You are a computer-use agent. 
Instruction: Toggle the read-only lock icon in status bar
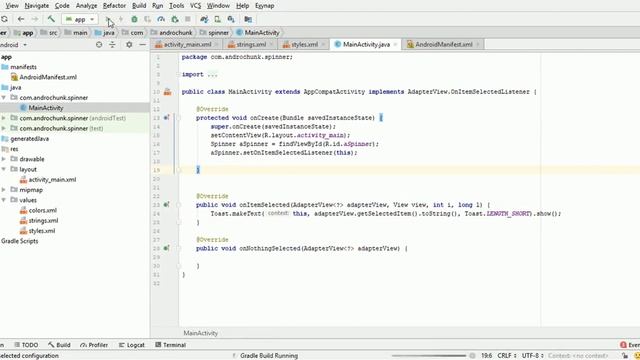[625, 356]
